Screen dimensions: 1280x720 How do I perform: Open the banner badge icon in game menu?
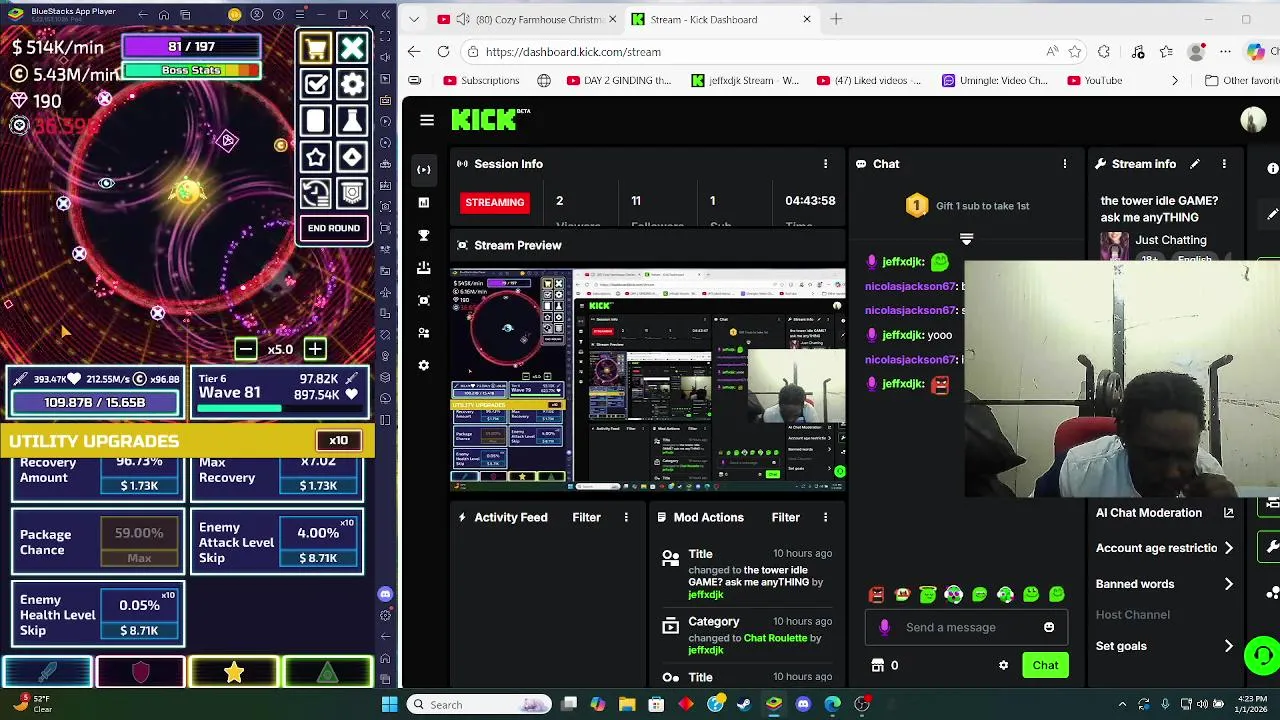(x=352, y=193)
